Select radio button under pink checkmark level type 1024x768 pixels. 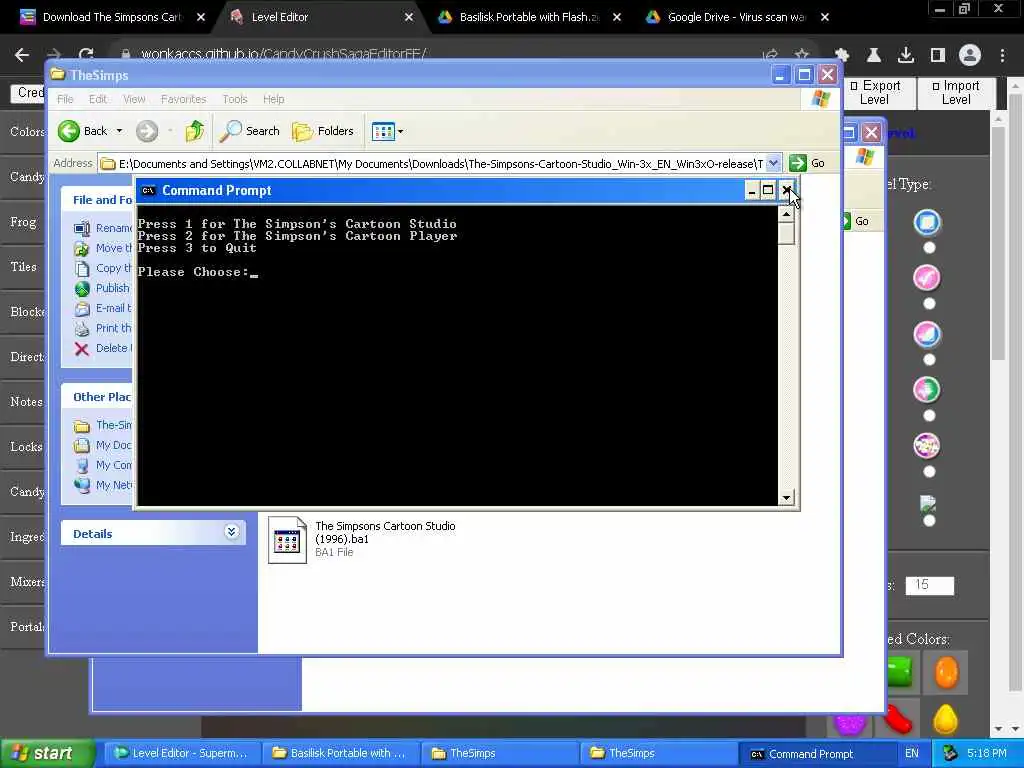[x=929, y=304]
